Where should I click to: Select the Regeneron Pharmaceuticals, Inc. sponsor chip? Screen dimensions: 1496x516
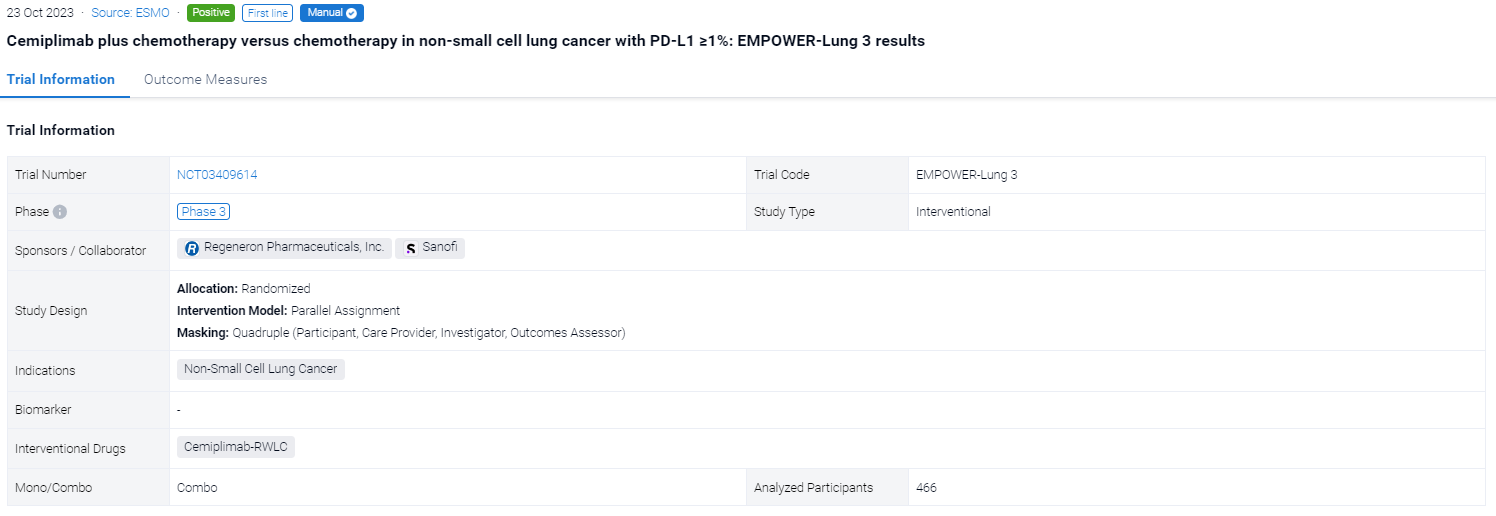[285, 248]
